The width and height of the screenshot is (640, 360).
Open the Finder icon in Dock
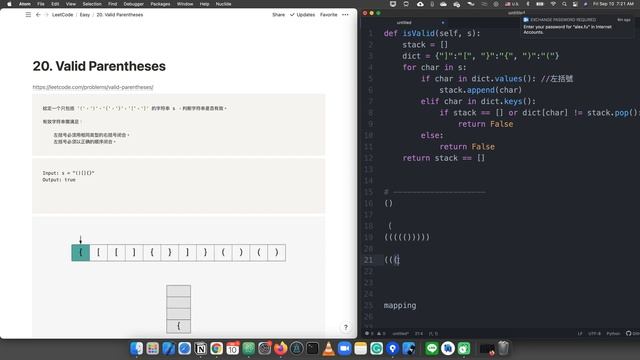click(x=137, y=349)
